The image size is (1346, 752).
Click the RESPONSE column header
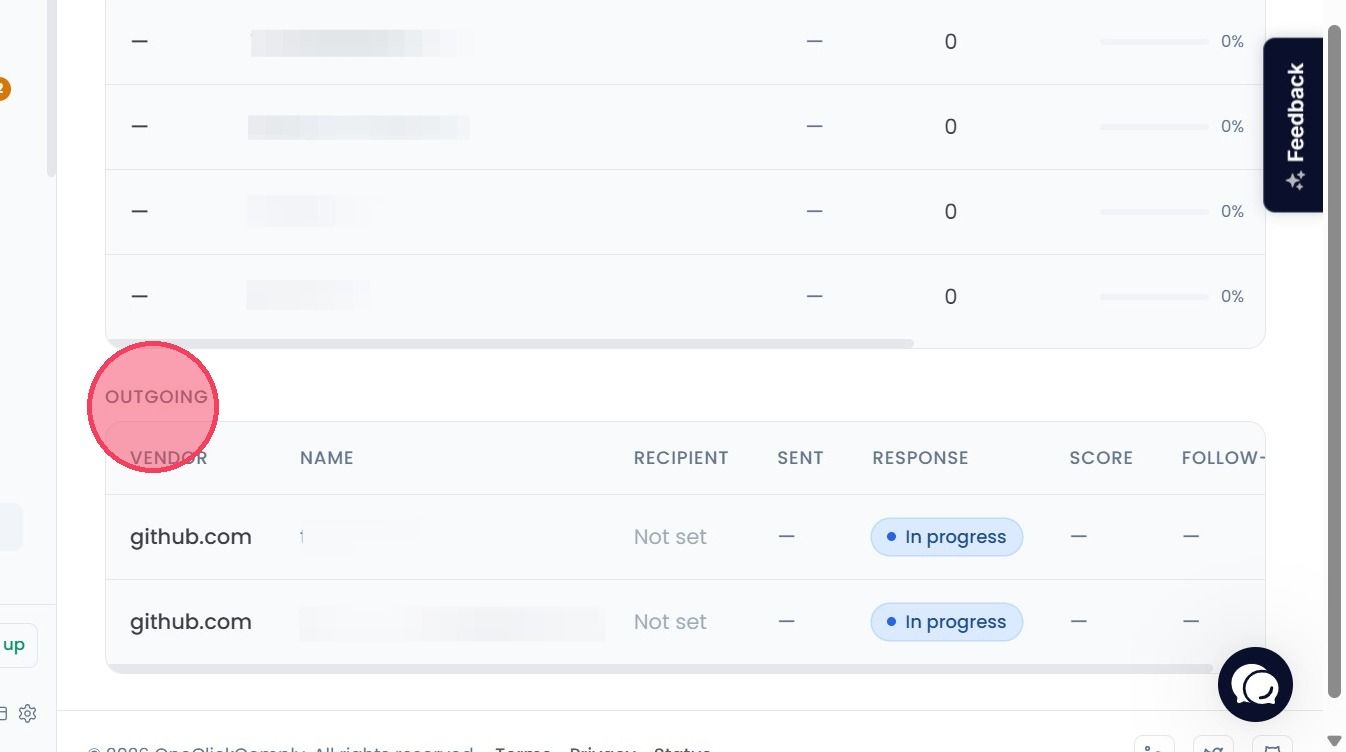[x=920, y=458]
